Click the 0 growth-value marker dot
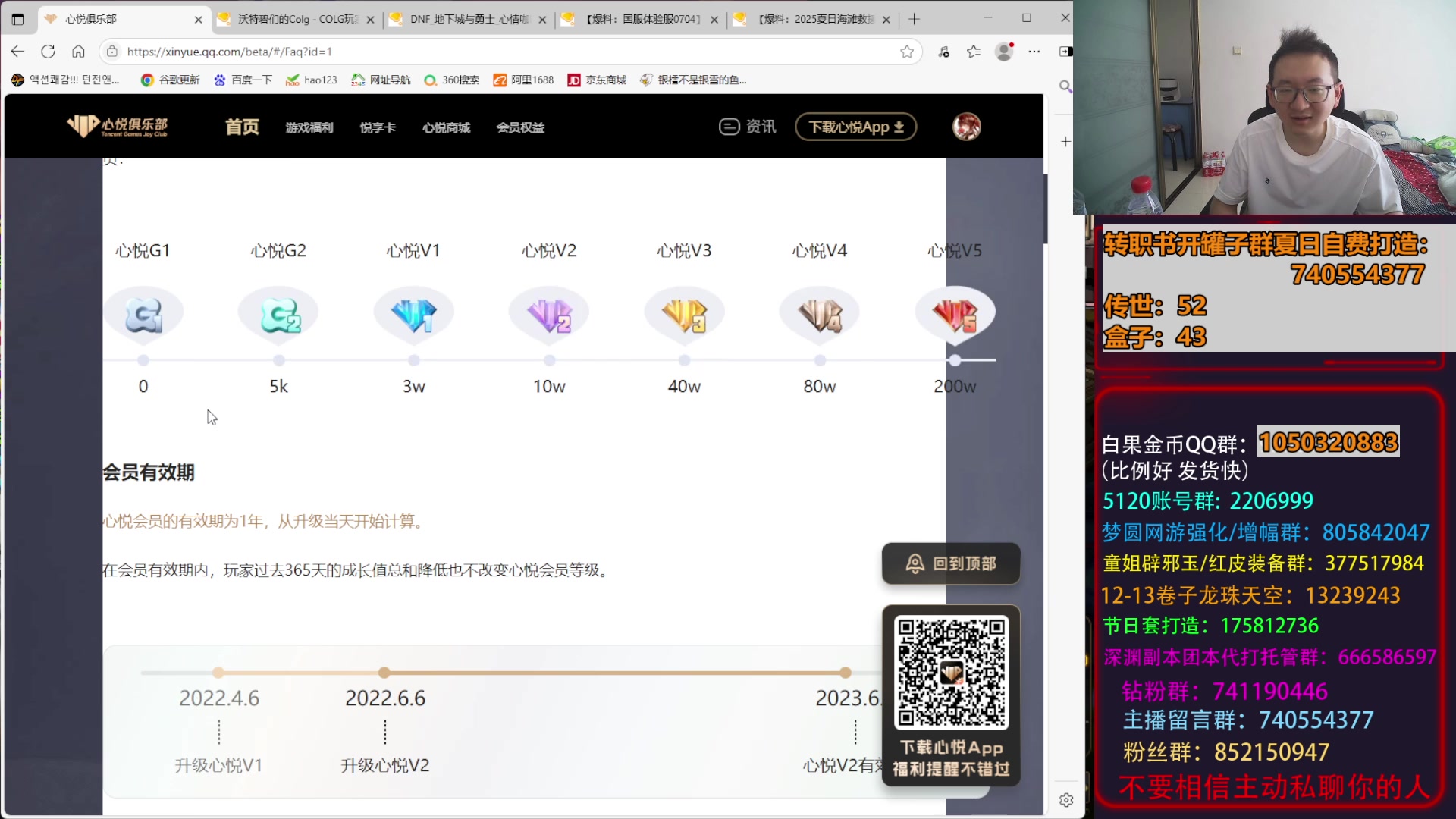 (x=143, y=360)
